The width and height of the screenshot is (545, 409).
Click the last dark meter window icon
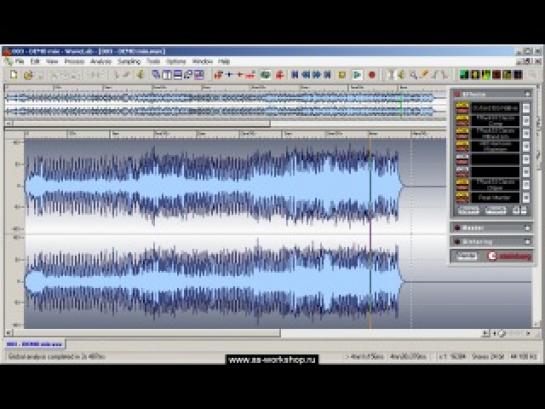pos(518,75)
